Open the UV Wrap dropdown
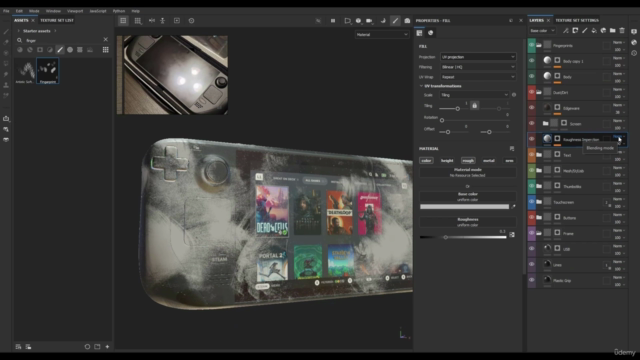 pyautogui.click(x=478, y=77)
